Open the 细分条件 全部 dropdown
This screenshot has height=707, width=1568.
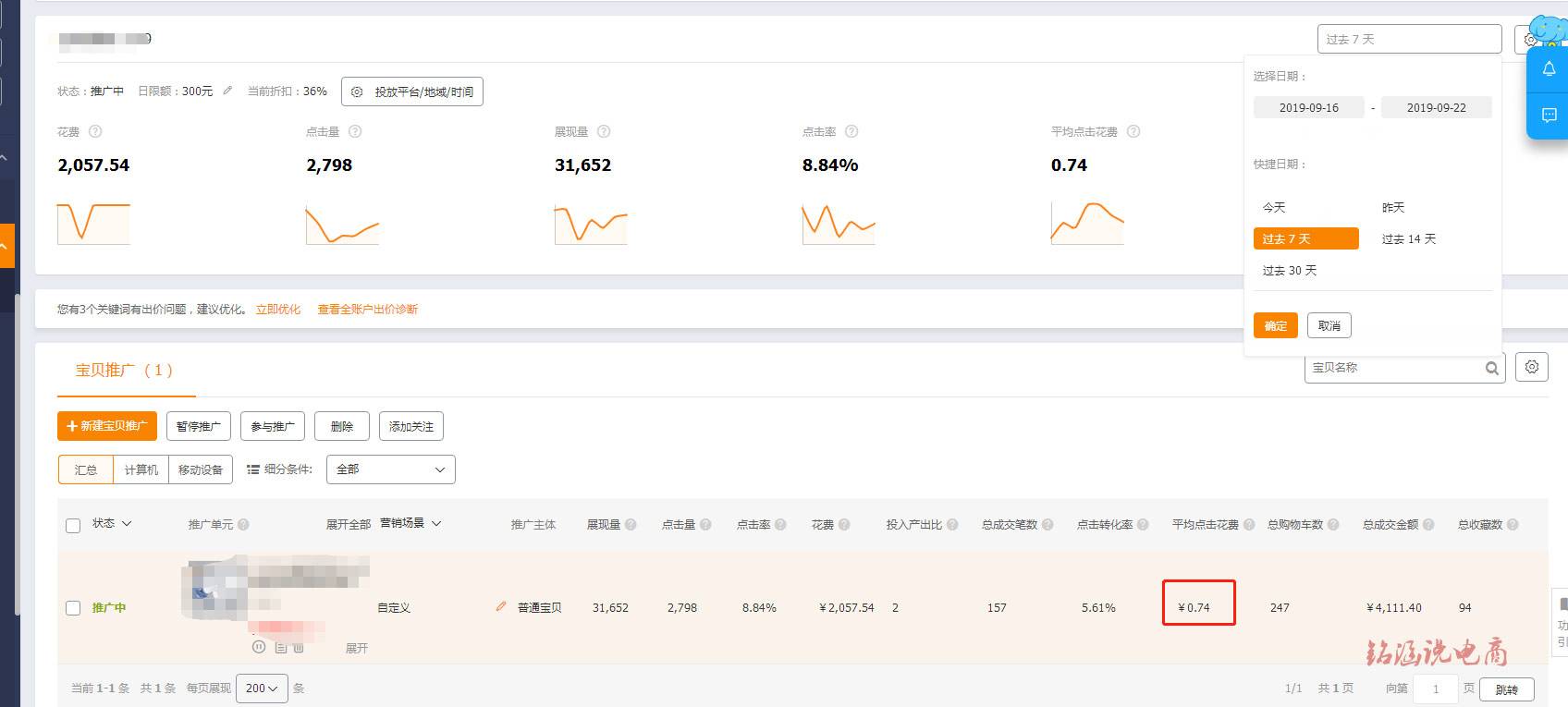[391, 469]
